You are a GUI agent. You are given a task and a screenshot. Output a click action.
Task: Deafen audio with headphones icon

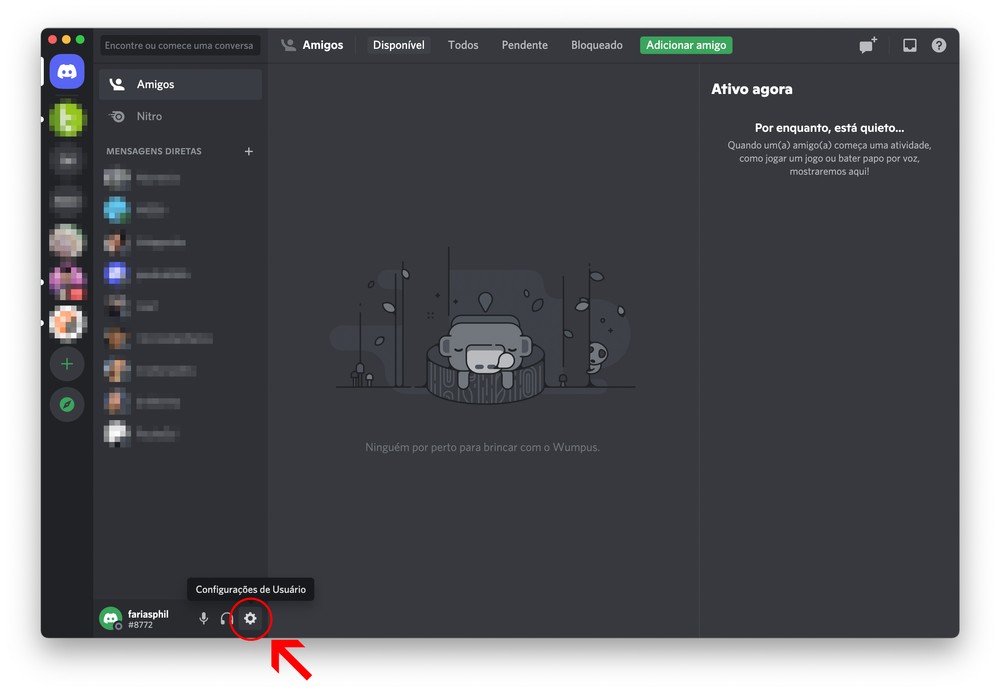point(227,619)
